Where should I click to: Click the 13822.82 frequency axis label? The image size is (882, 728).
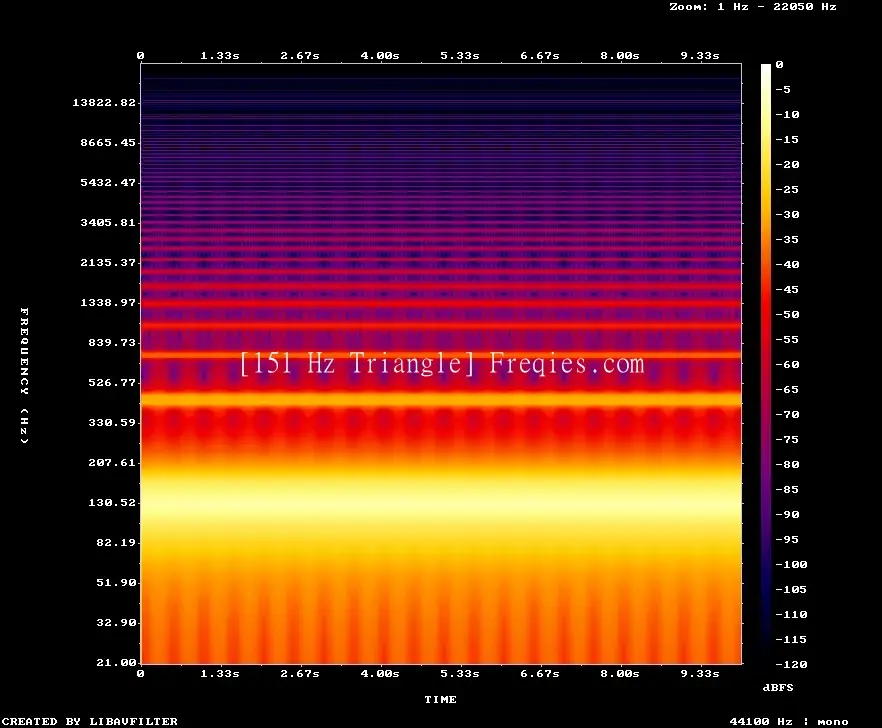[x=104, y=102]
